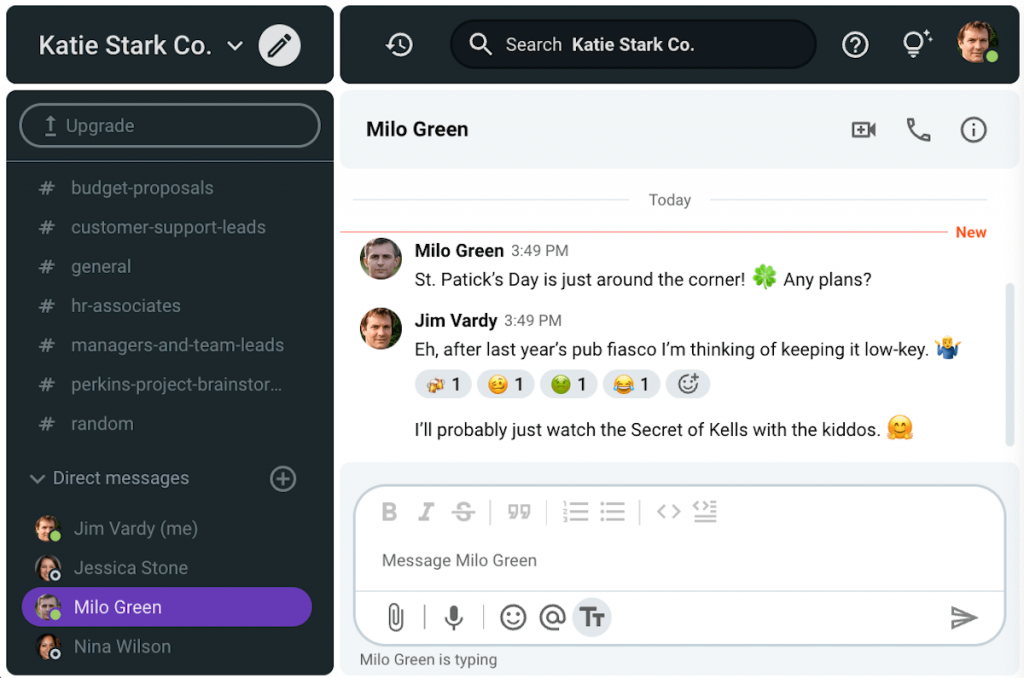Open the history clock icon
1024x678 pixels.
point(399,45)
